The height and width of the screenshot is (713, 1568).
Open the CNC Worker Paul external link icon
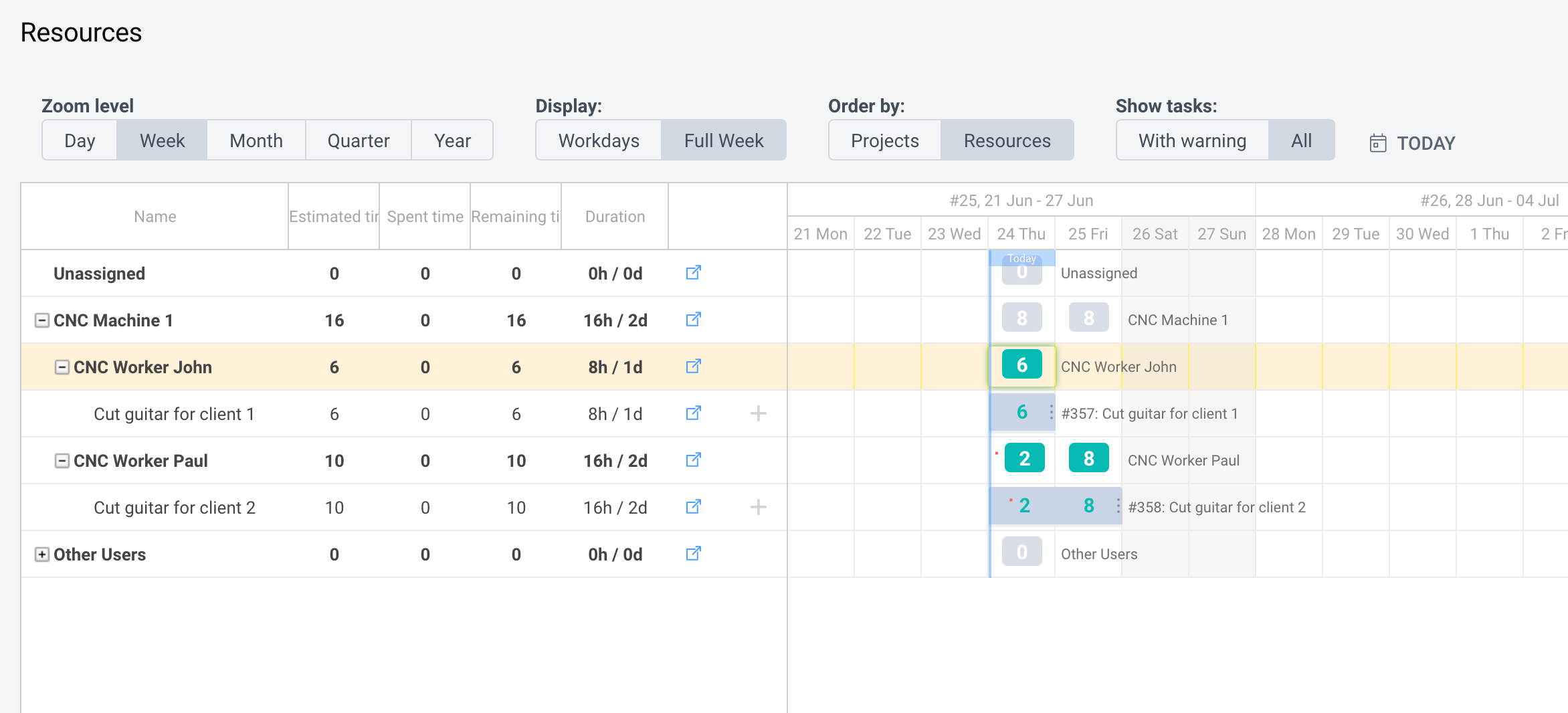(x=693, y=460)
